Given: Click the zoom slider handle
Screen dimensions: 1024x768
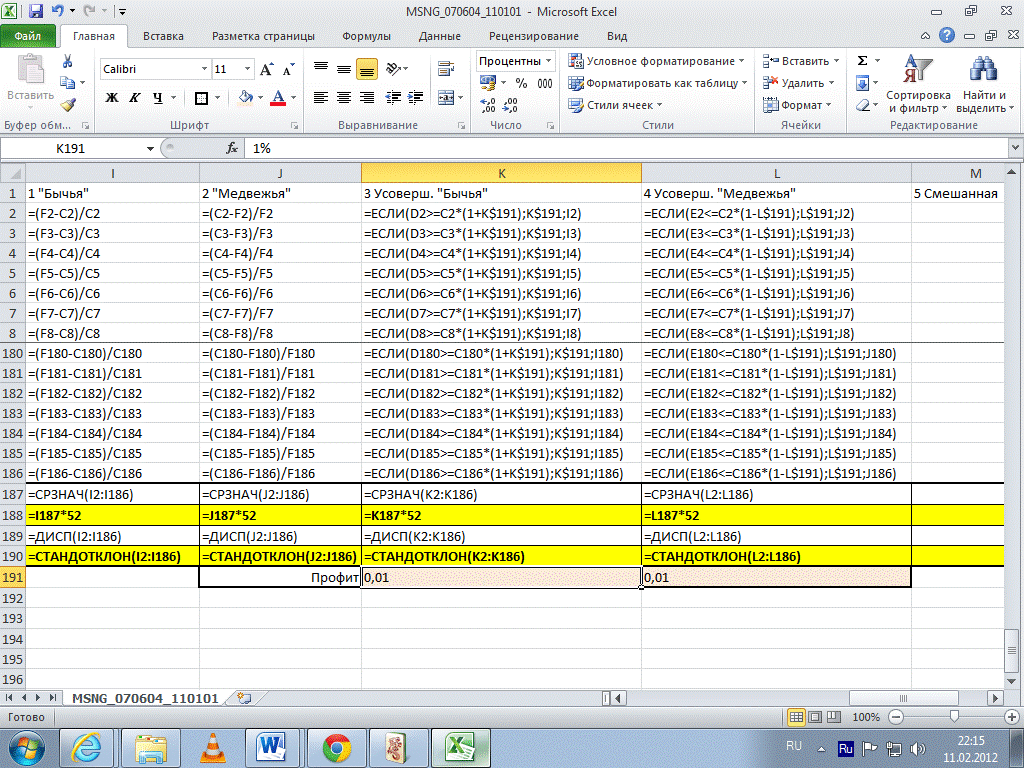Looking at the screenshot, I should pos(954,717).
